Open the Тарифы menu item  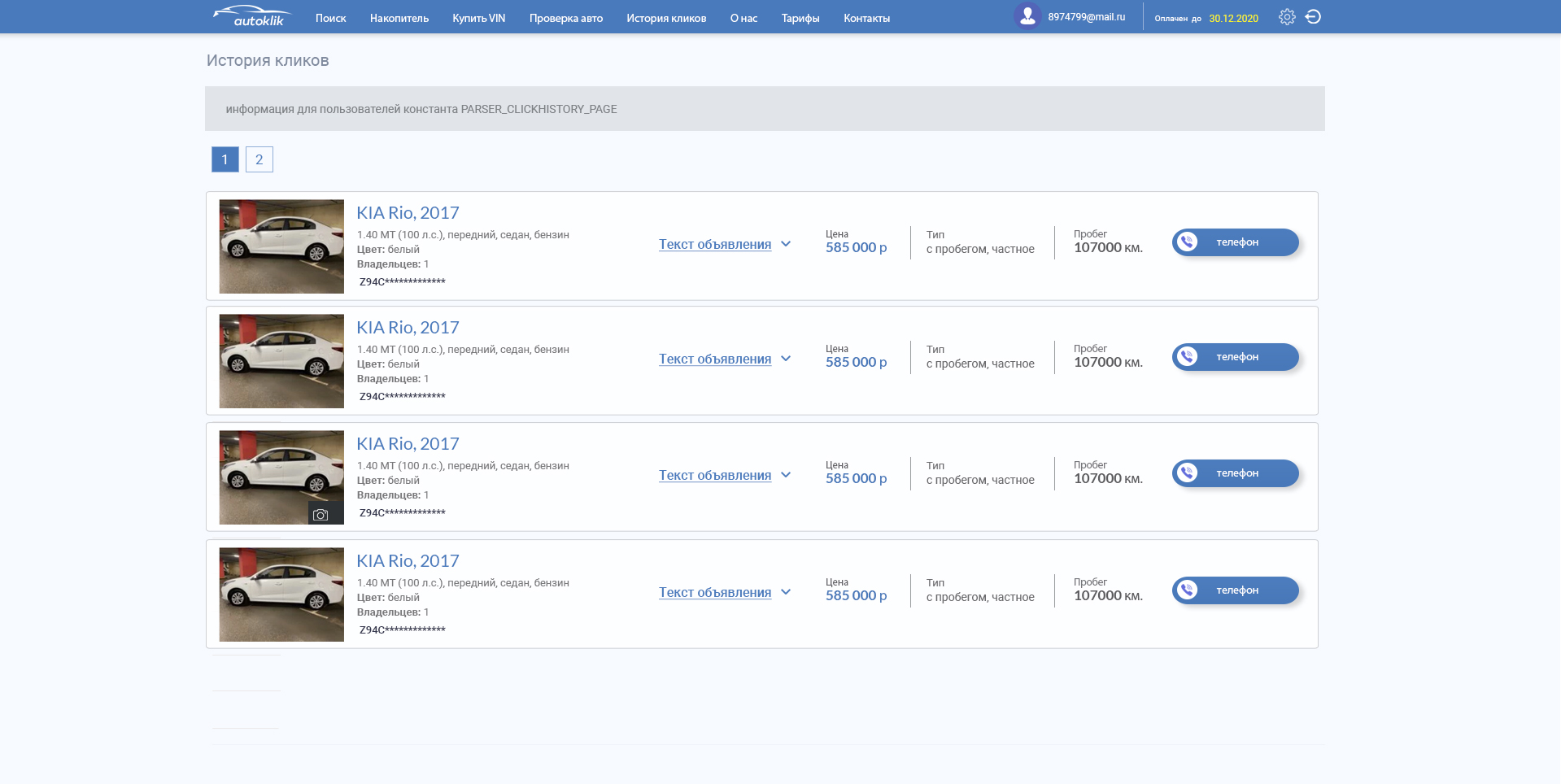[x=800, y=18]
